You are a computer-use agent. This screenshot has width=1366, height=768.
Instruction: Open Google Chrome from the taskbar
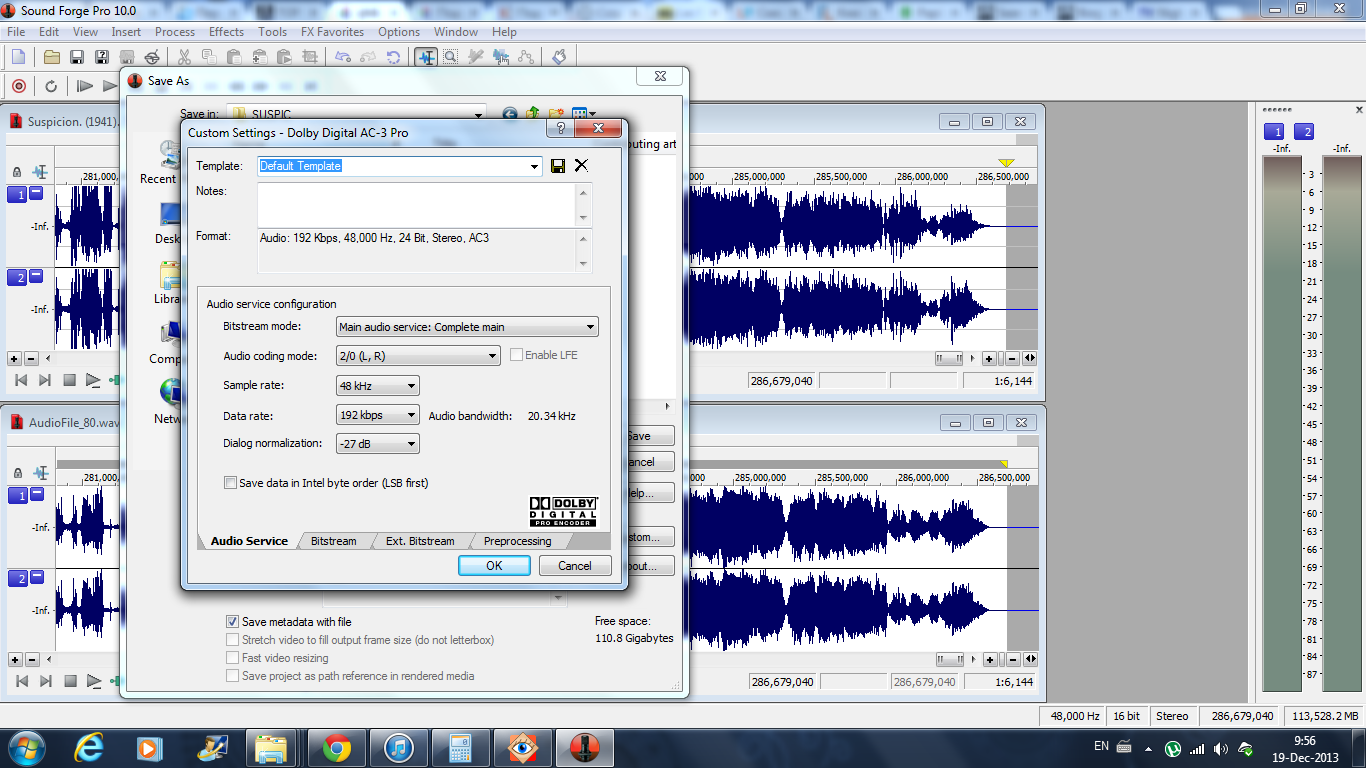click(337, 748)
